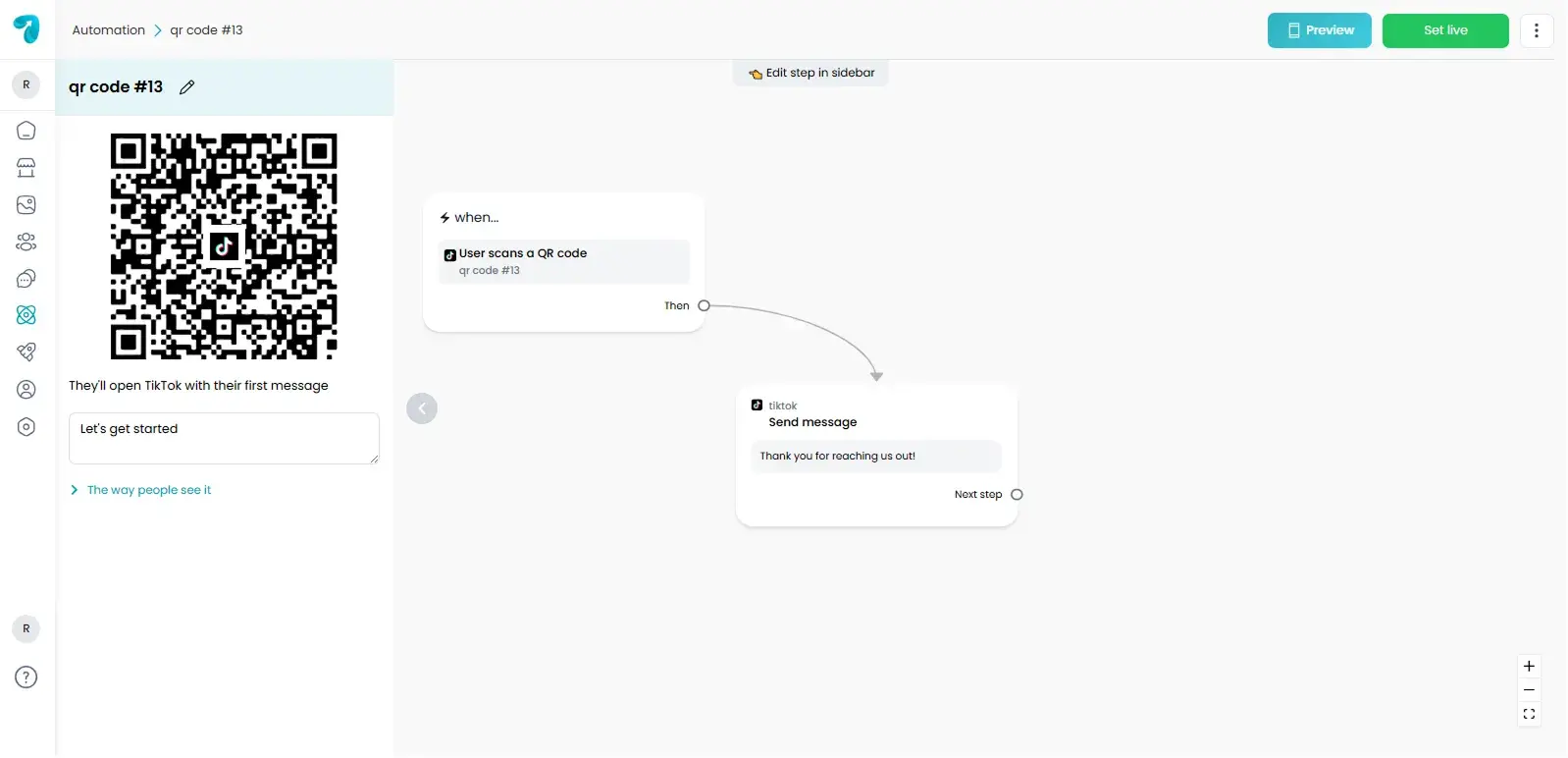Select the 'User scans a QR code' trigger
Viewport: 1568px width, 758px height.
[x=563, y=261]
